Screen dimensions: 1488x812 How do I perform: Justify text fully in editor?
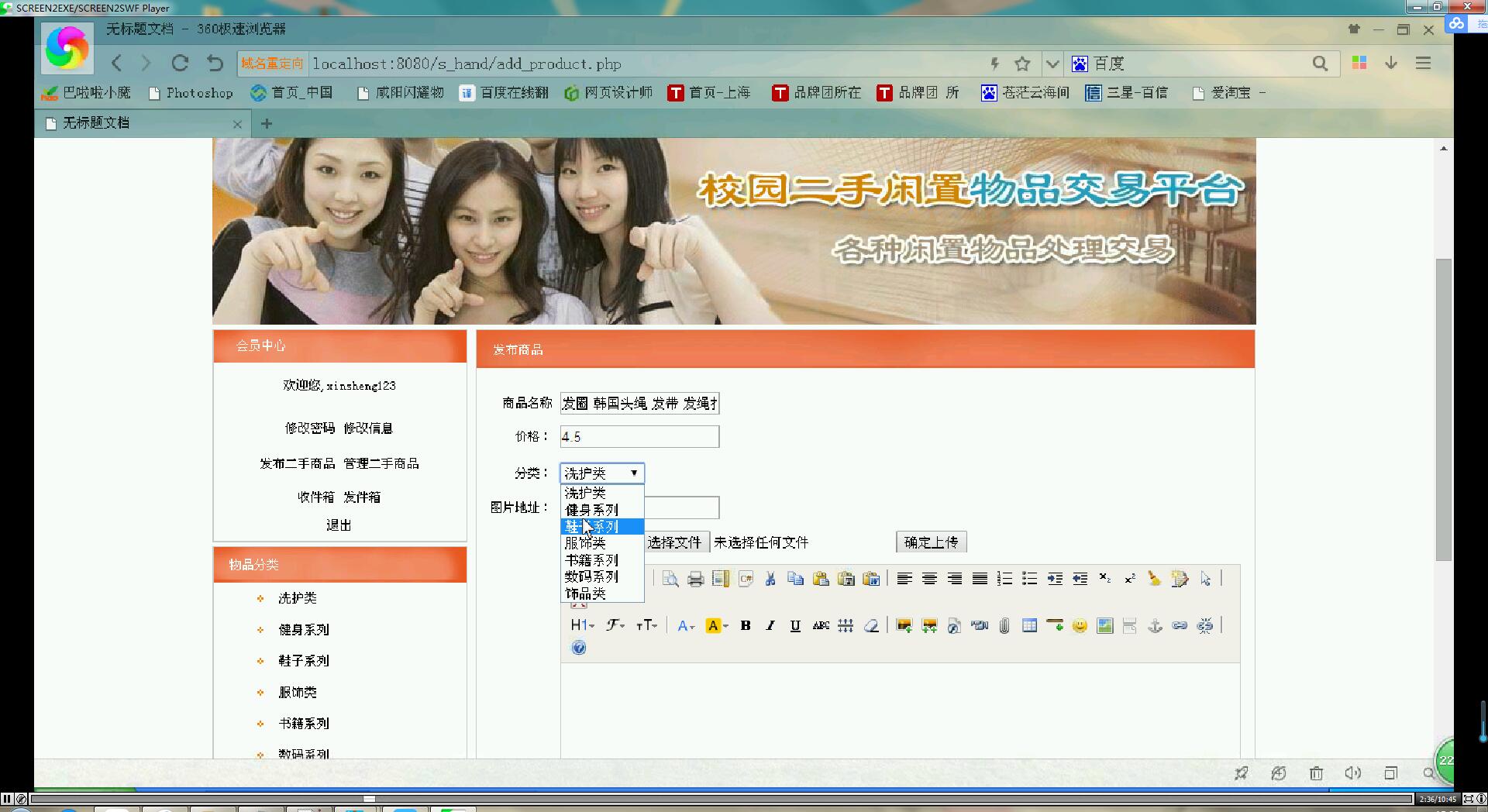980,579
